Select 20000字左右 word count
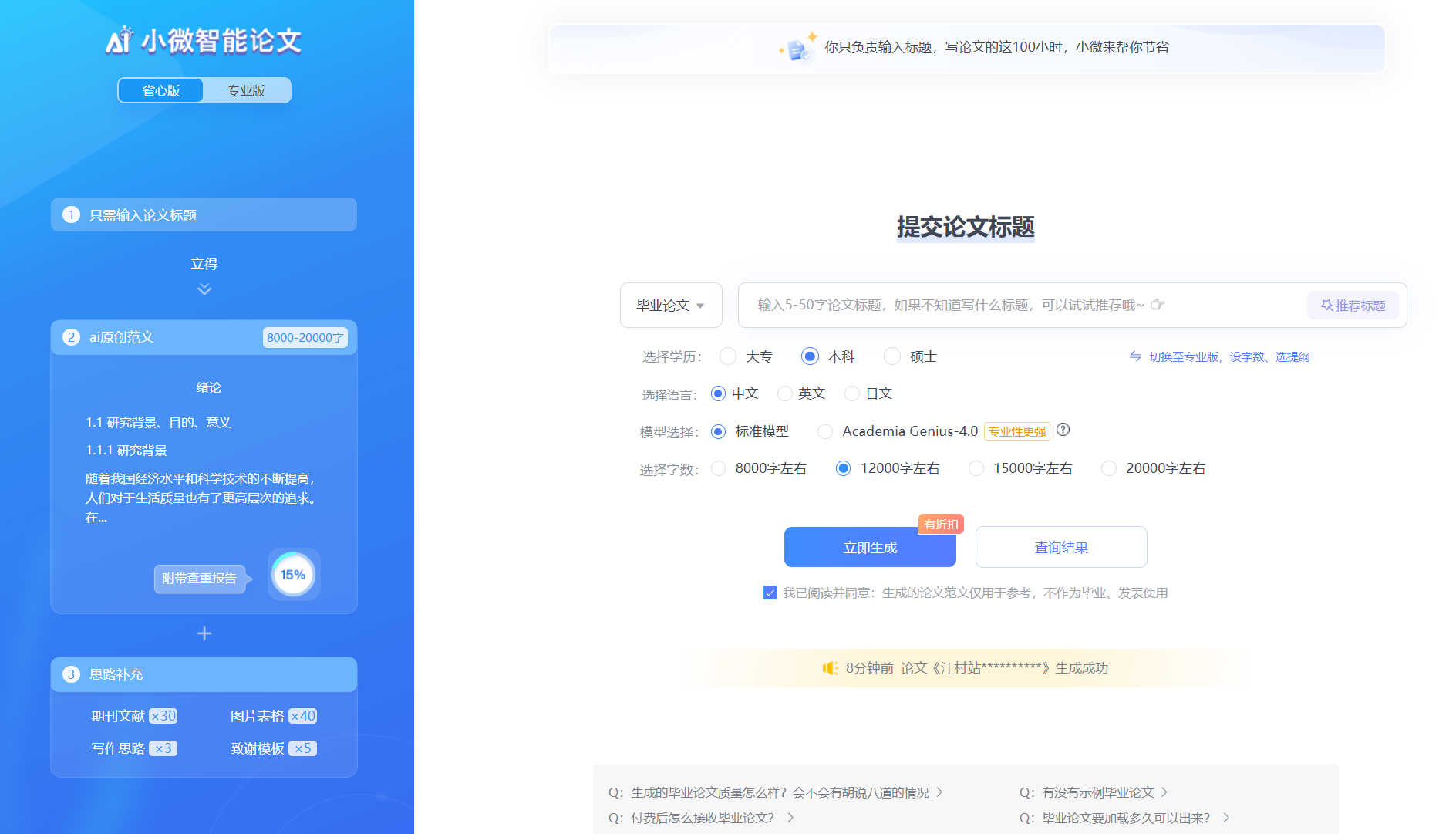Viewport: 1456px width, 834px height. point(1109,468)
